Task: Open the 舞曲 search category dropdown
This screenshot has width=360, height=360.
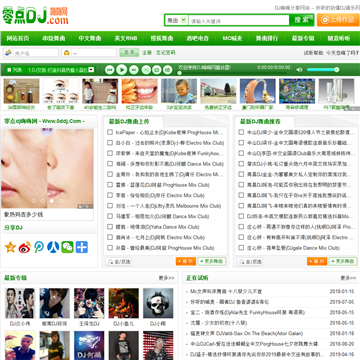Action: (x=177, y=20)
